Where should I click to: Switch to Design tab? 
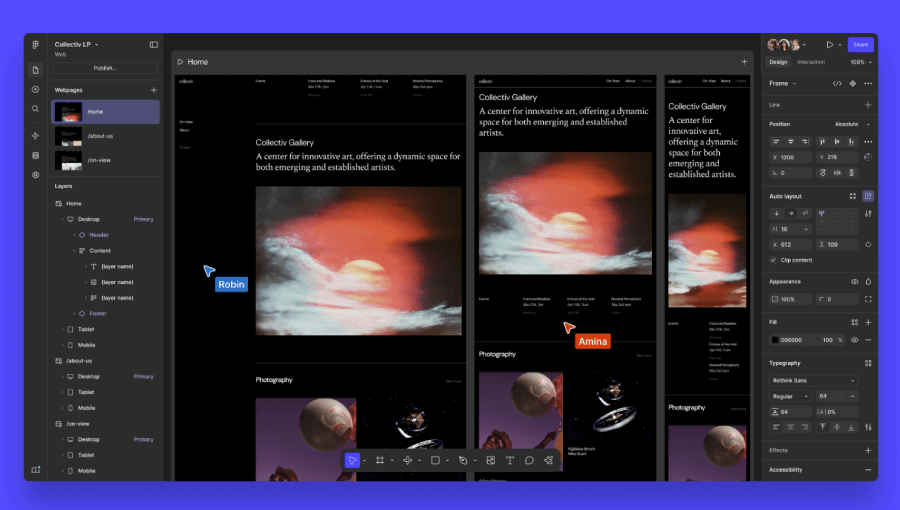point(778,62)
